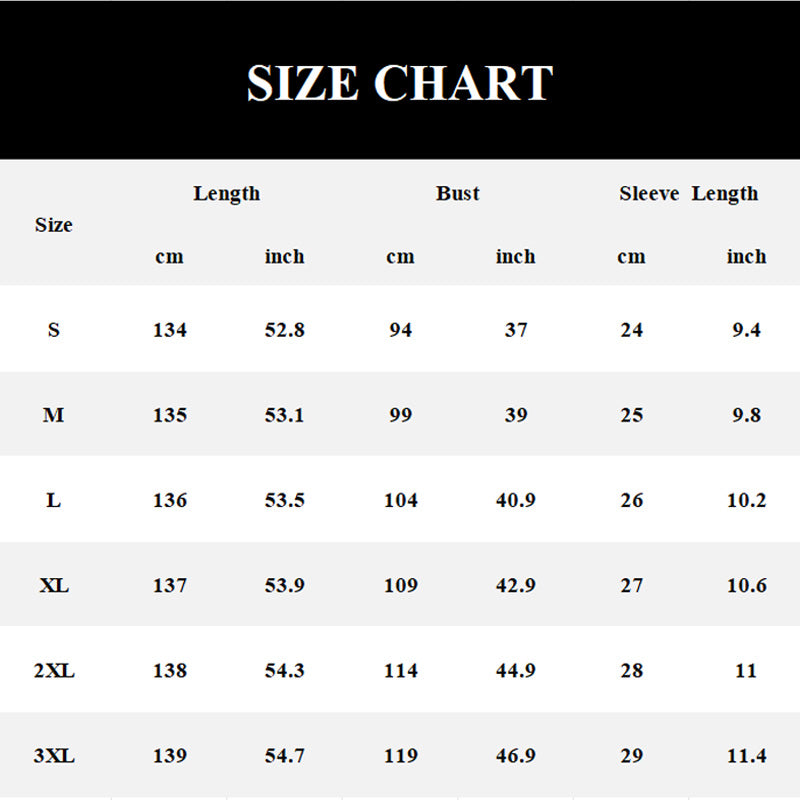
Task: Click the cm subheader under Length
Action: [x=170, y=257]
